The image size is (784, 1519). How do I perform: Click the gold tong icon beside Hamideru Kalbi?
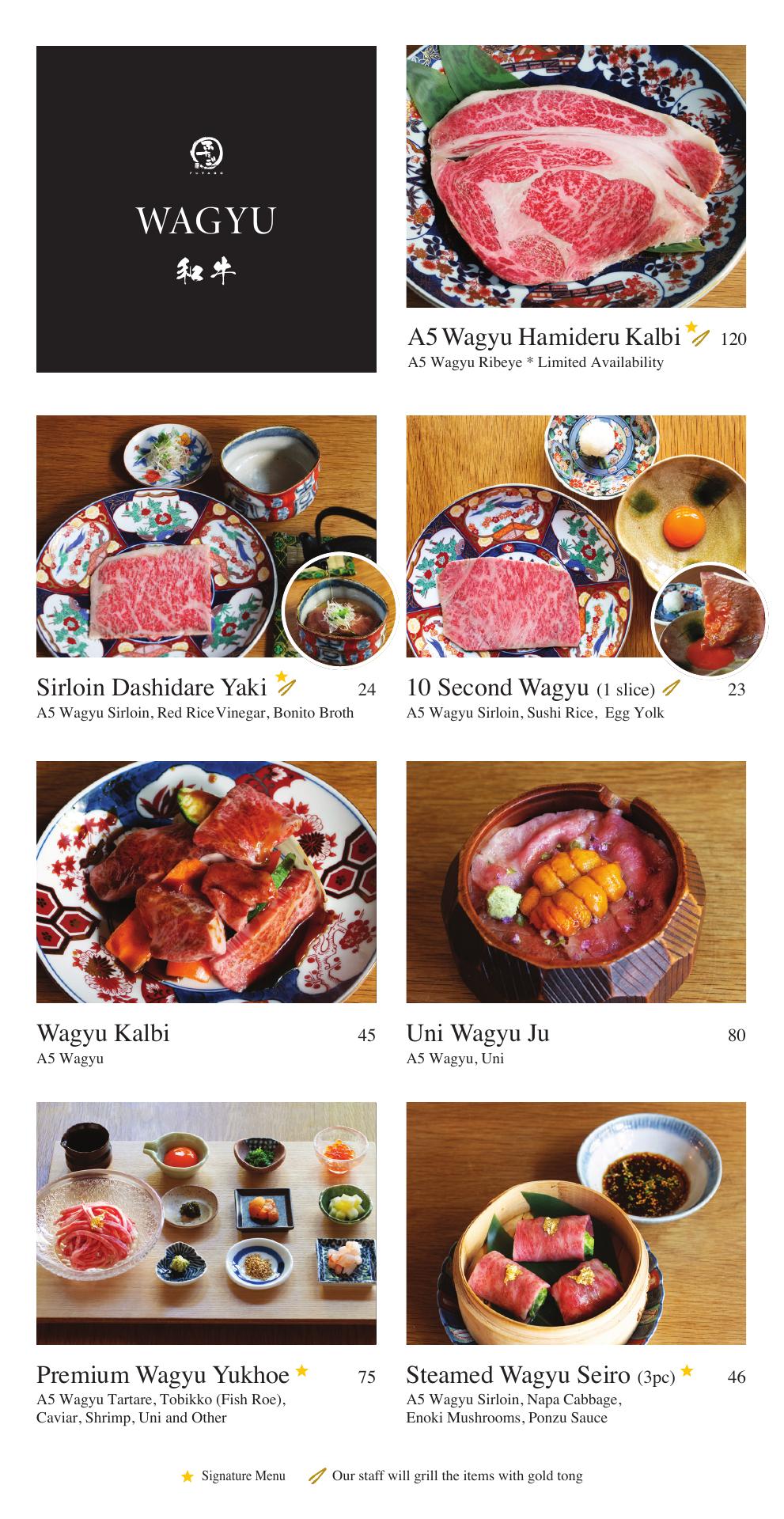(700, 339)
